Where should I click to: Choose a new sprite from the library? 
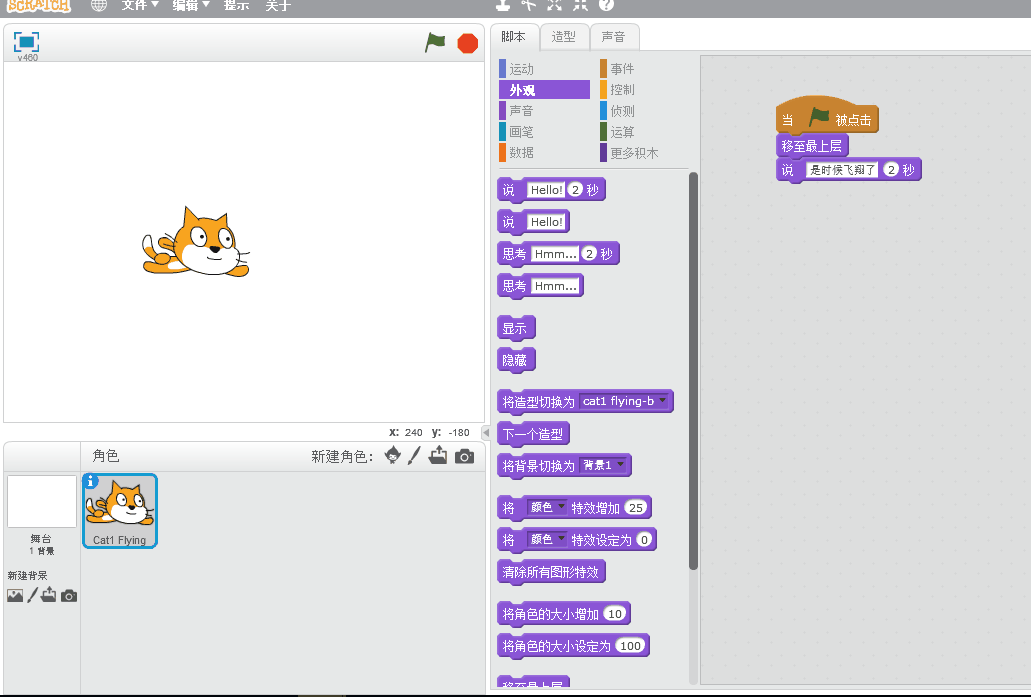tap(393, 455)
